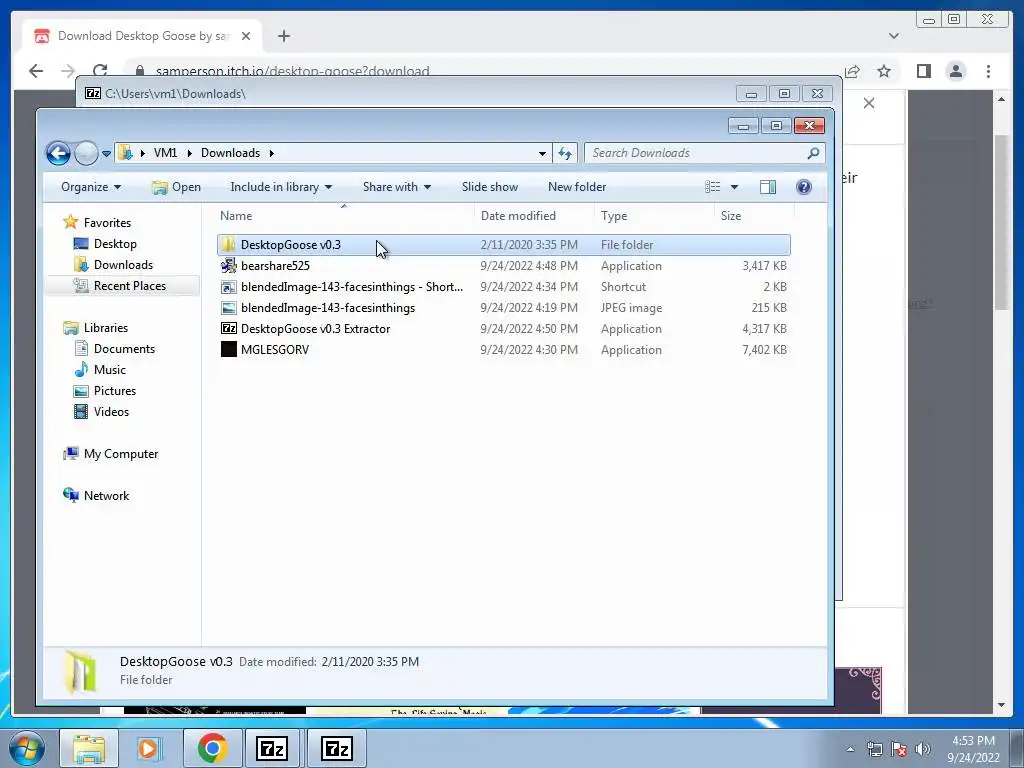Viewport: 1024px width, 768px height.
Task: Select the DesktopGoose v0.3 folder icon
Action: coord(229,245)
